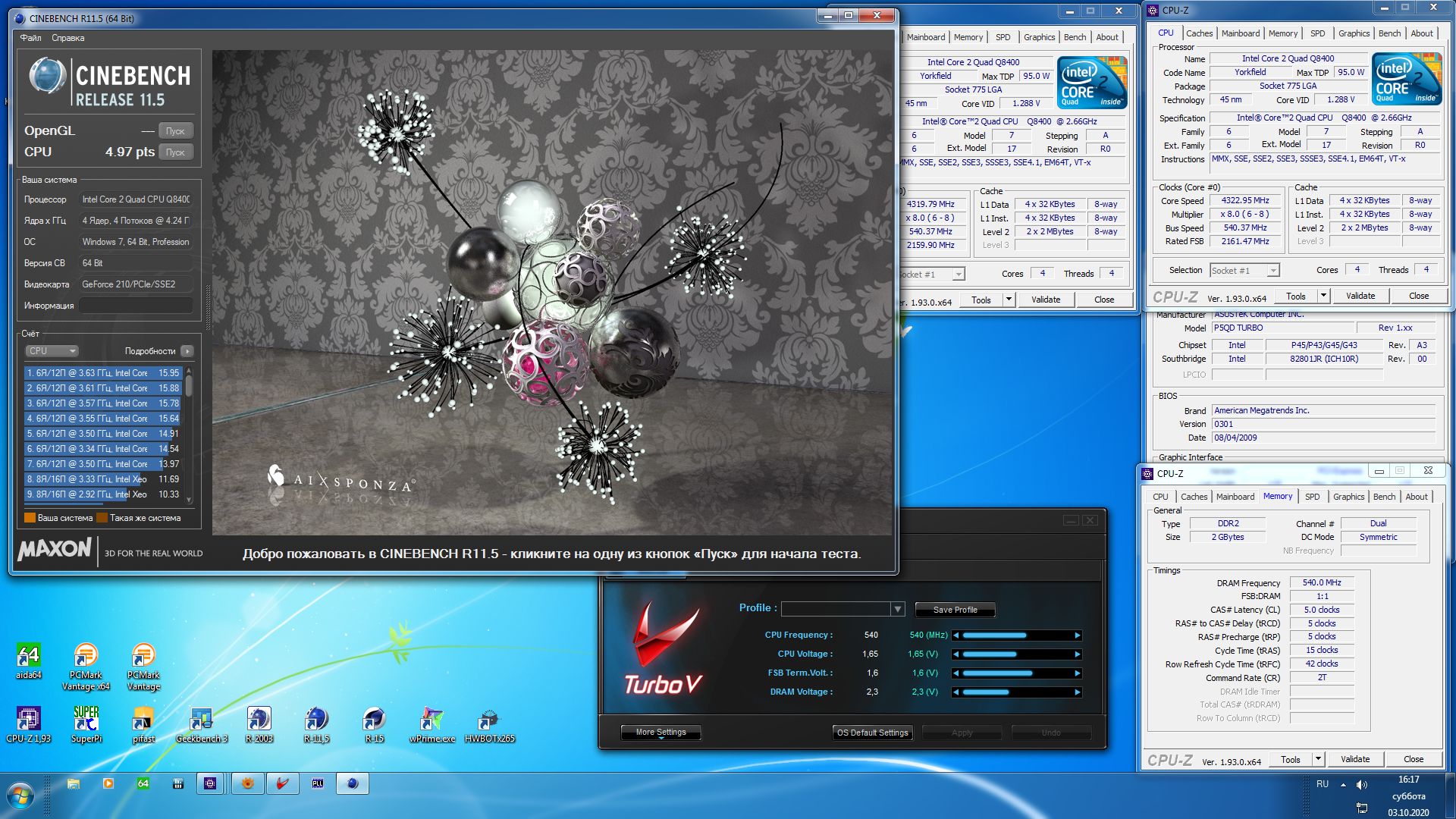Screen dimensions: 1456x819
Task: Select the R-15 desktop shortcut
Action: [374, 724]
